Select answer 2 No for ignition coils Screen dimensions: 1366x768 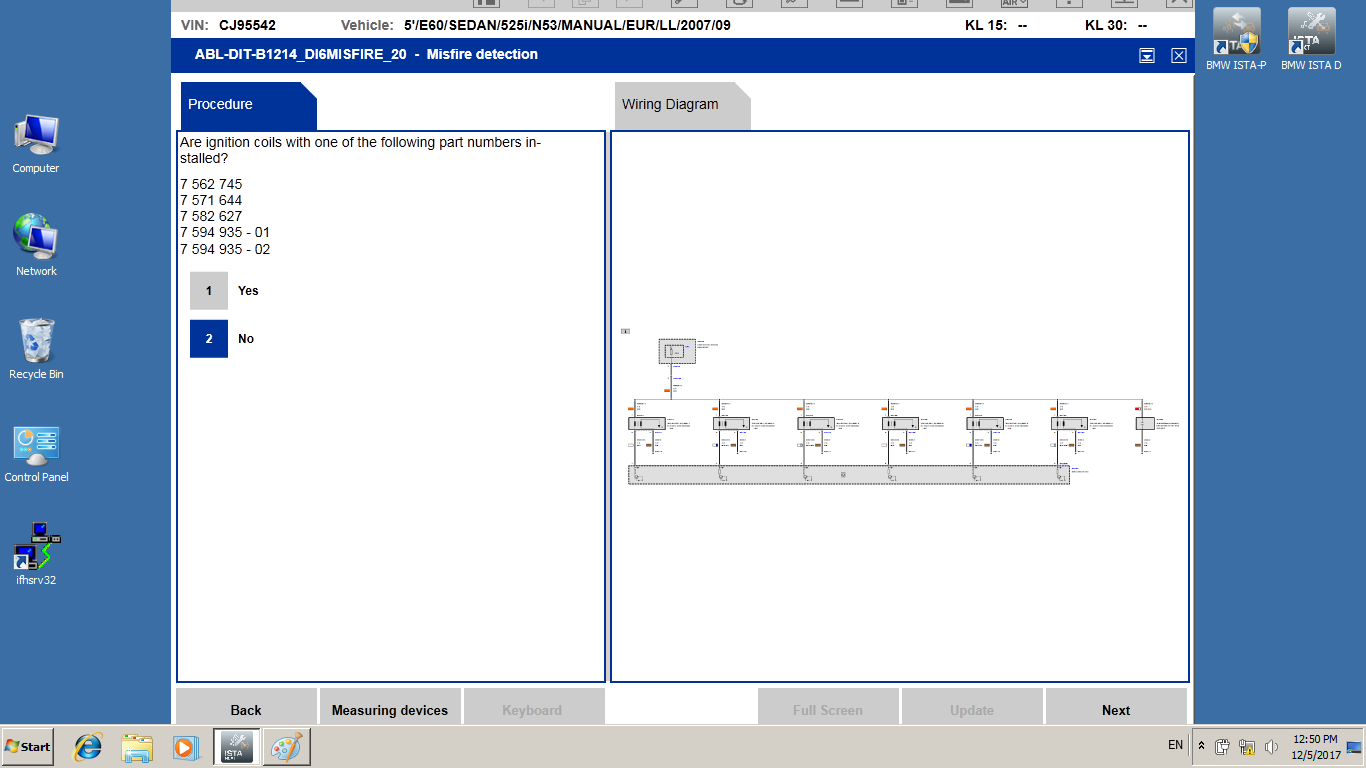click(209, 339)
